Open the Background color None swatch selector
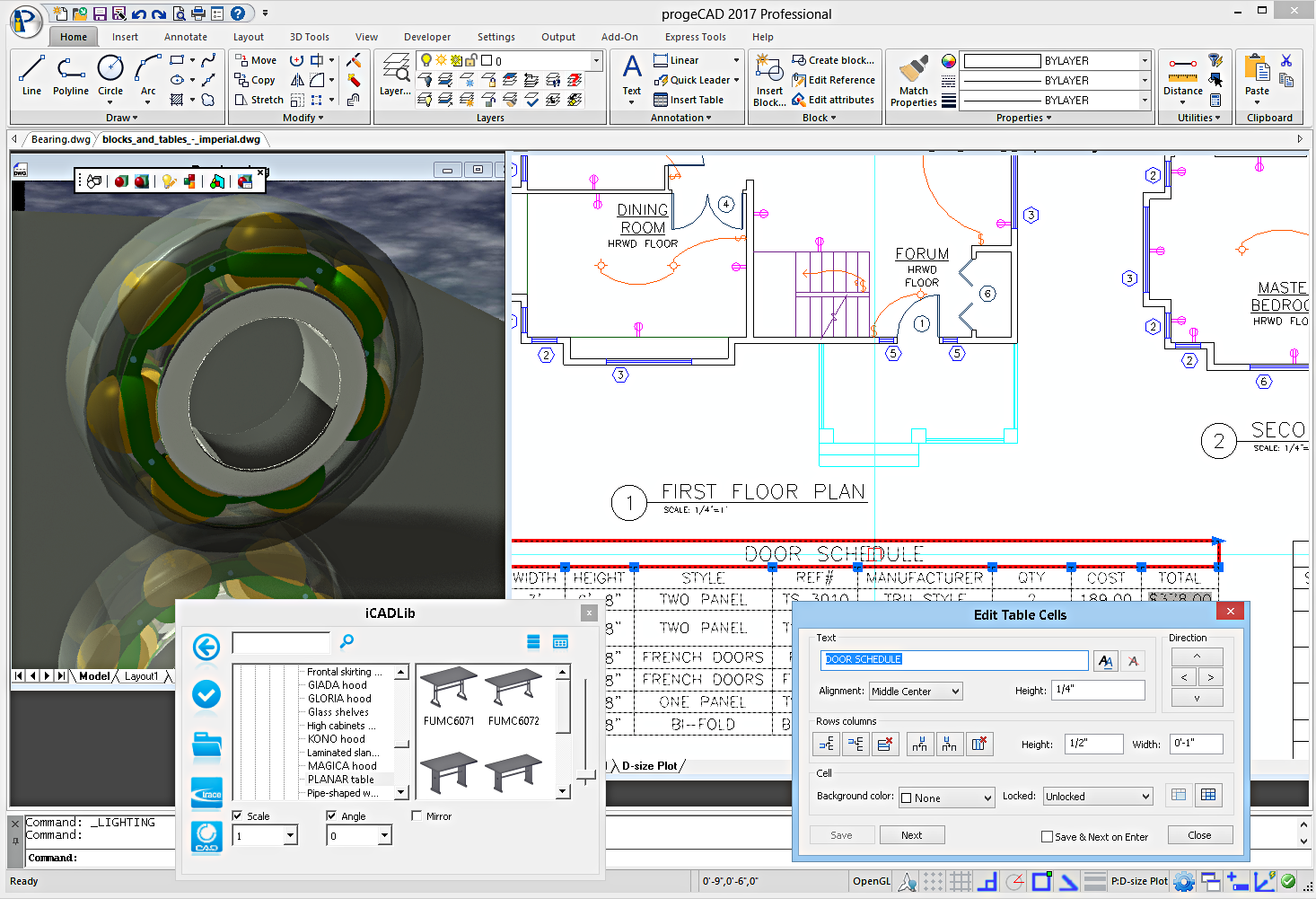 coord(946,797)
